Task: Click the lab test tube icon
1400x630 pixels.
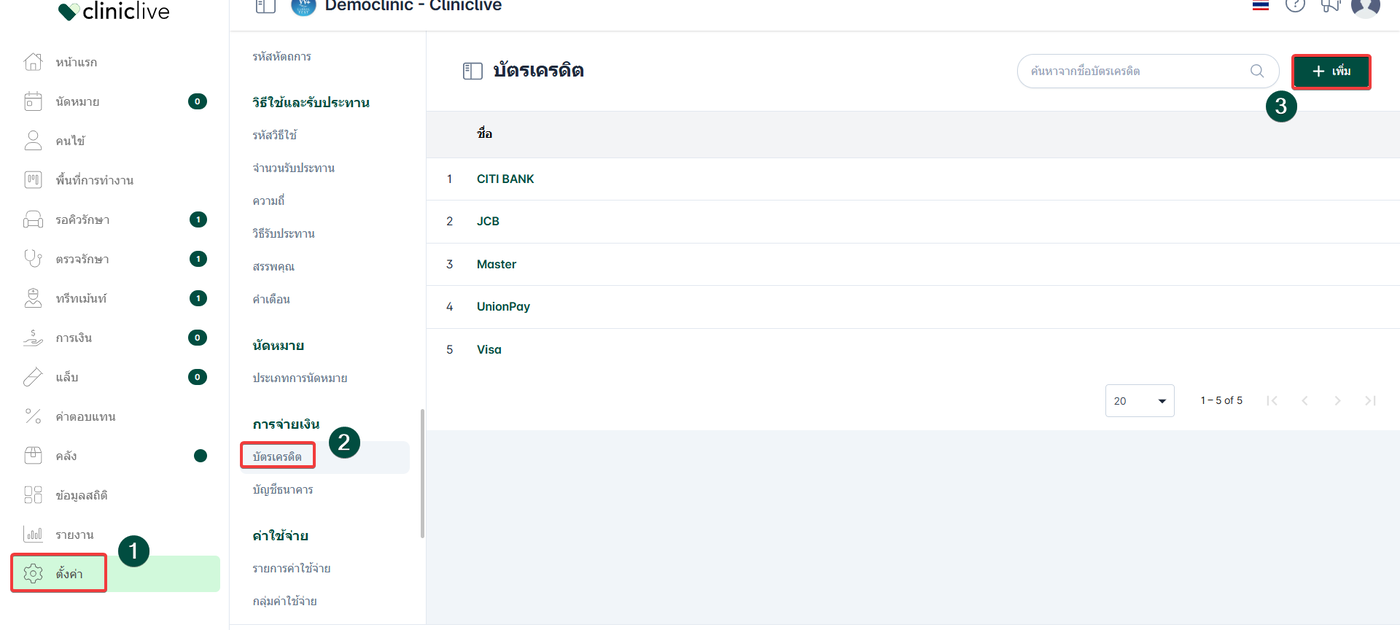Action: pyautogui.click(x=33, y=377)
